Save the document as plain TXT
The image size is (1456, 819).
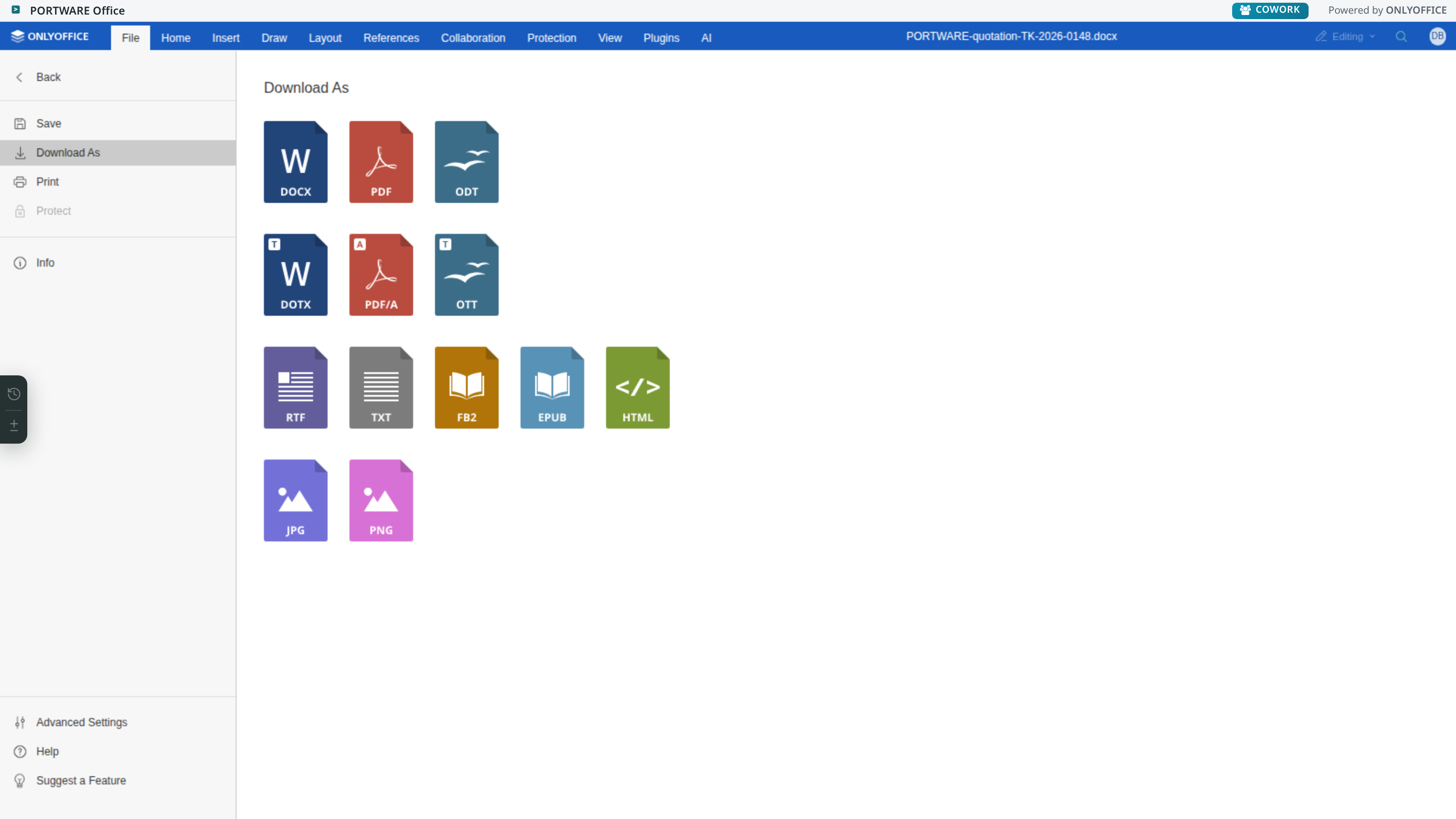(381, 388)
